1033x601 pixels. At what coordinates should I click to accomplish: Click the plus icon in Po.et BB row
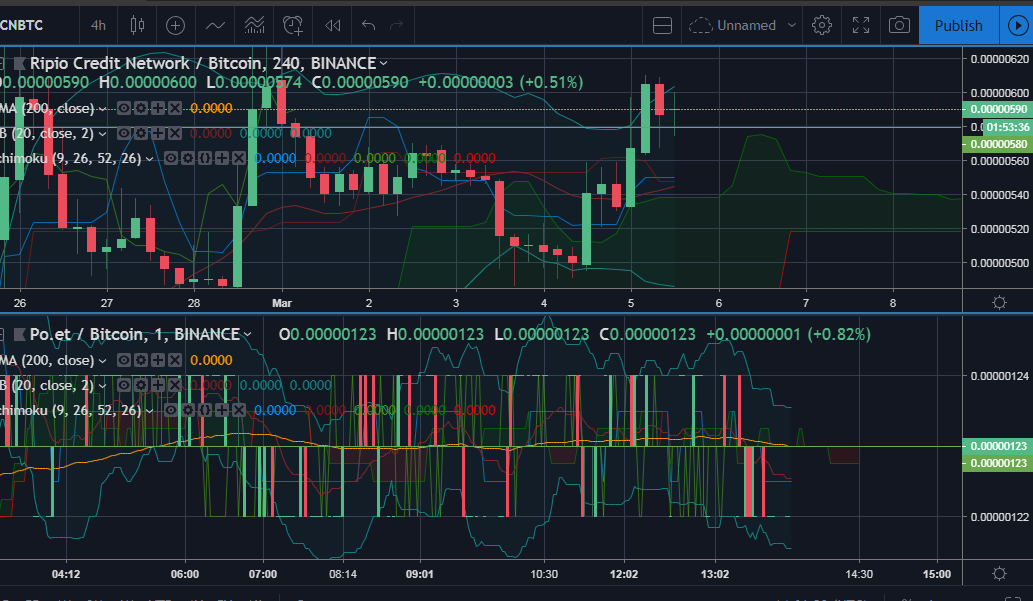(158, 385)
